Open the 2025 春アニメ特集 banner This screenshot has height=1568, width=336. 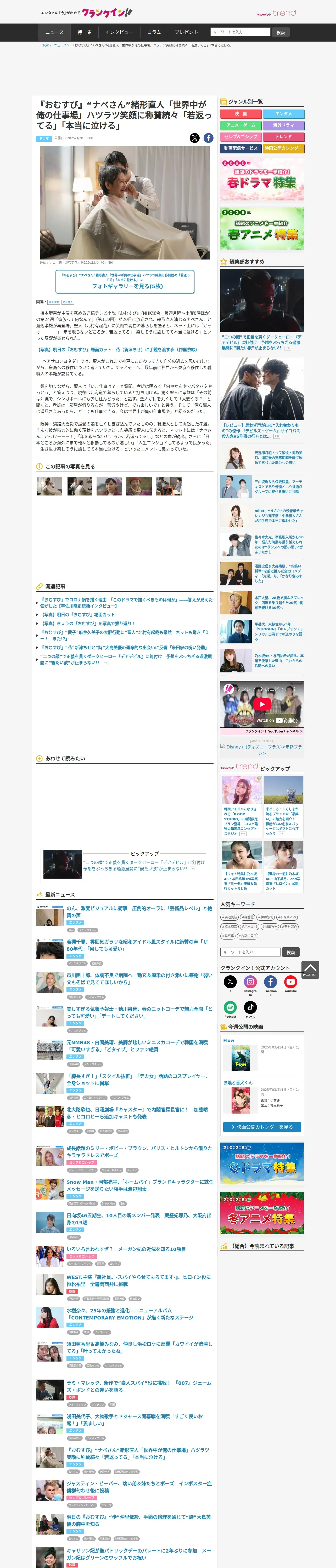pyautogui.click(x=262, y=229)
